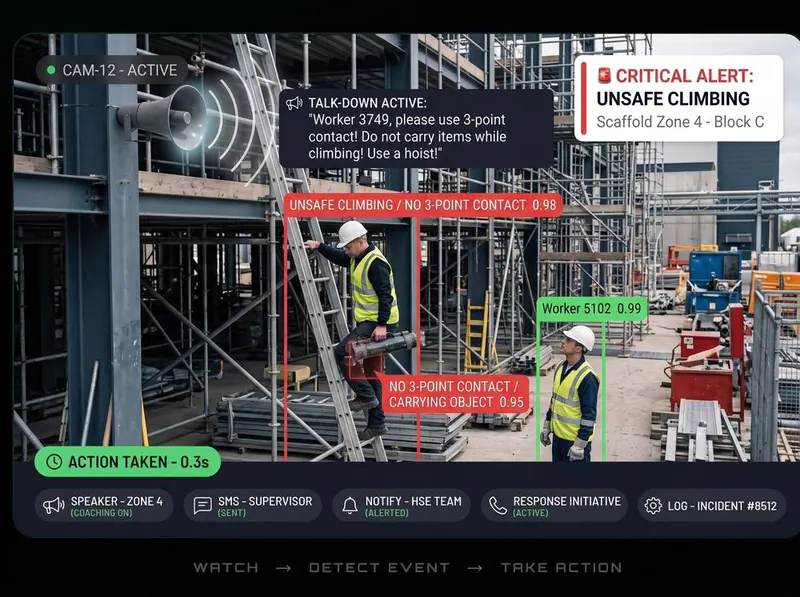The image size is (800, 597).
Task: Open Log - Incident #8512
Action: tap(712, 506)
